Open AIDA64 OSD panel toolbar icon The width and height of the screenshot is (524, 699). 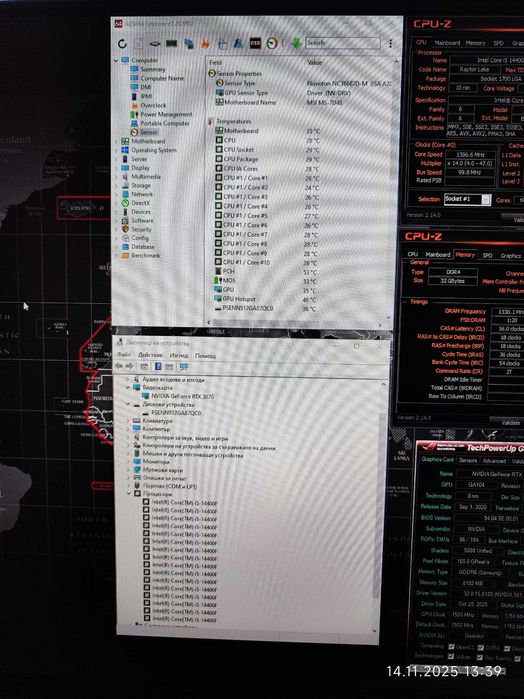(x=255, y=43)
